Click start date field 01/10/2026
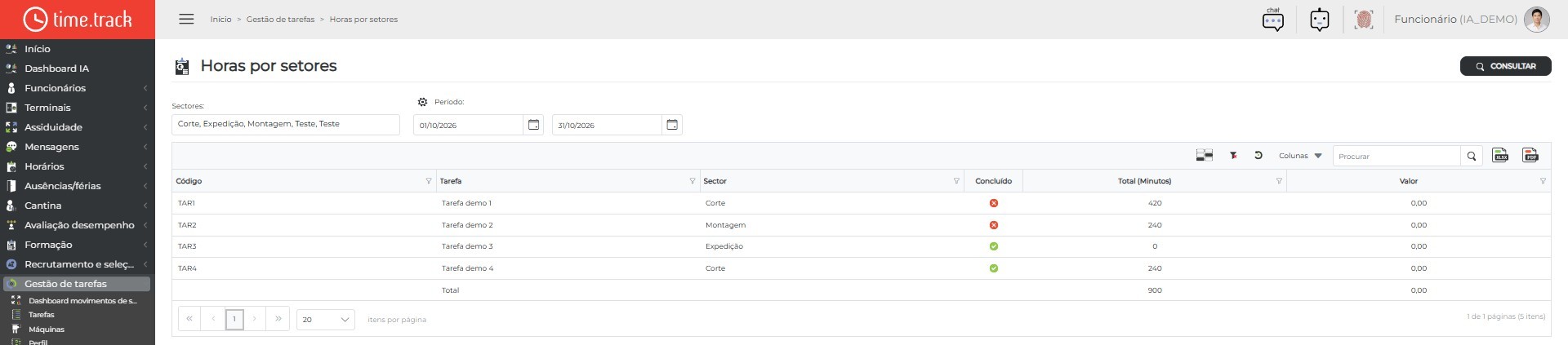This screenshot has width=1568, height=345. (x=468, y=125)
